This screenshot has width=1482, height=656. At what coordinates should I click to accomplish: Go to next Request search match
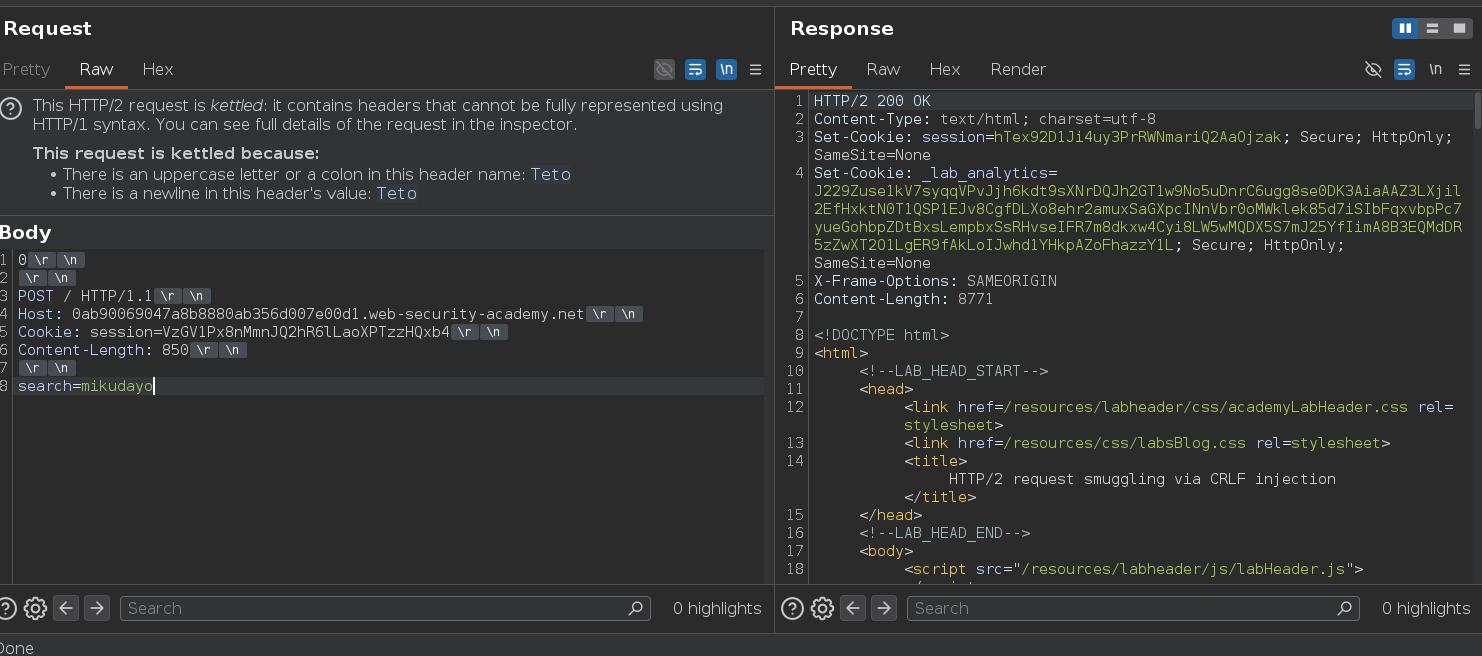(97, 608)
